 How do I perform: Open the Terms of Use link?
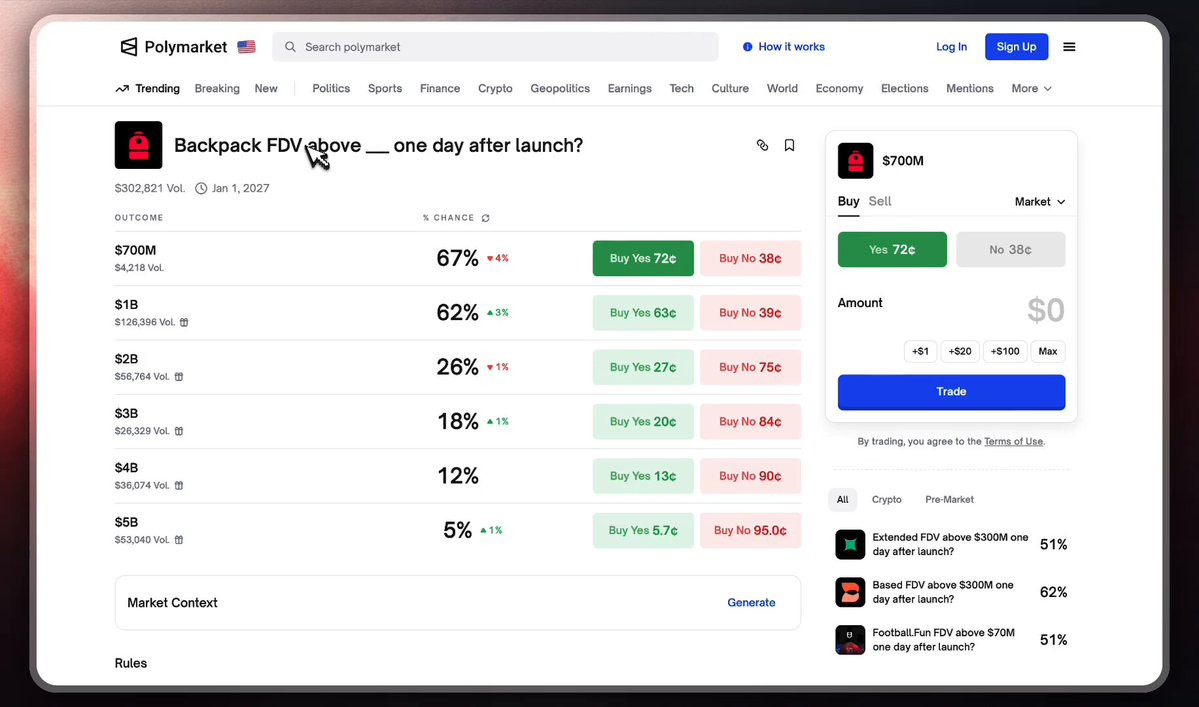(1013, 442)
